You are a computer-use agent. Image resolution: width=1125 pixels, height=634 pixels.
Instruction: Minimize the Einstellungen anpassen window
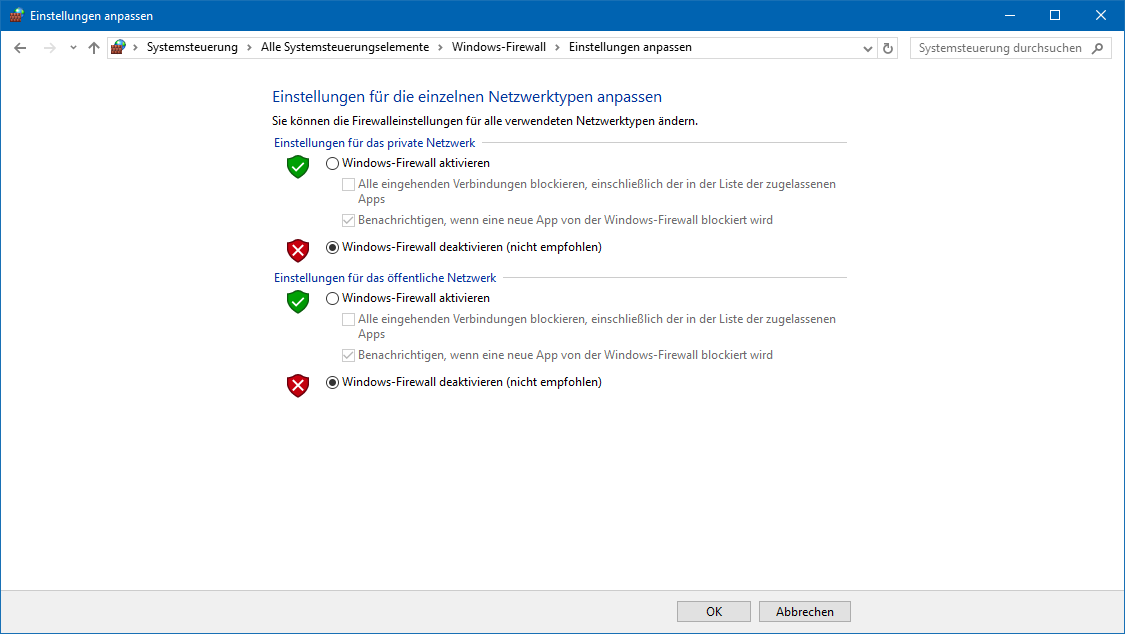coord(1009,15)
